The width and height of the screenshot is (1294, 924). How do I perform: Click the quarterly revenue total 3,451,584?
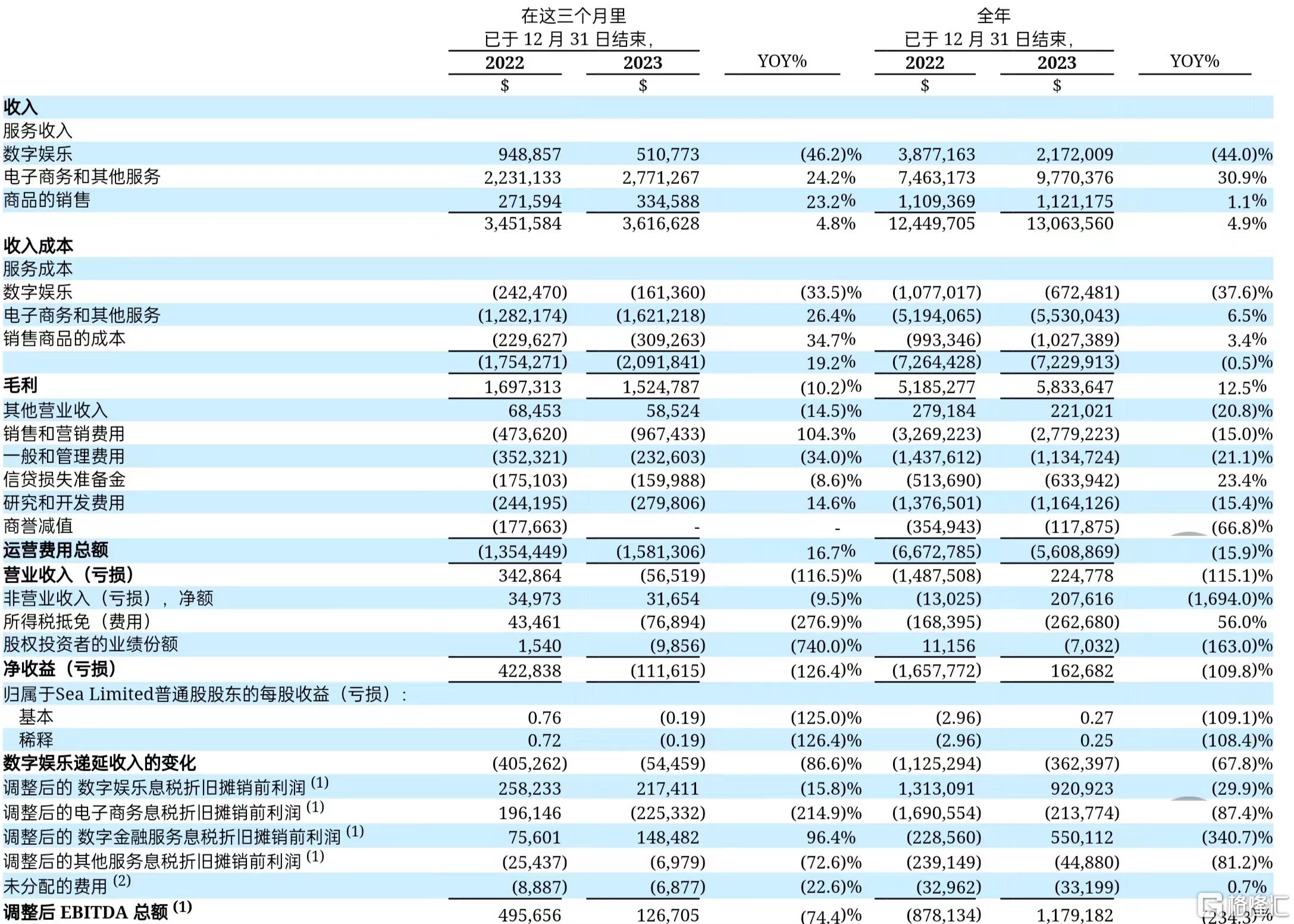pos(522,224)
